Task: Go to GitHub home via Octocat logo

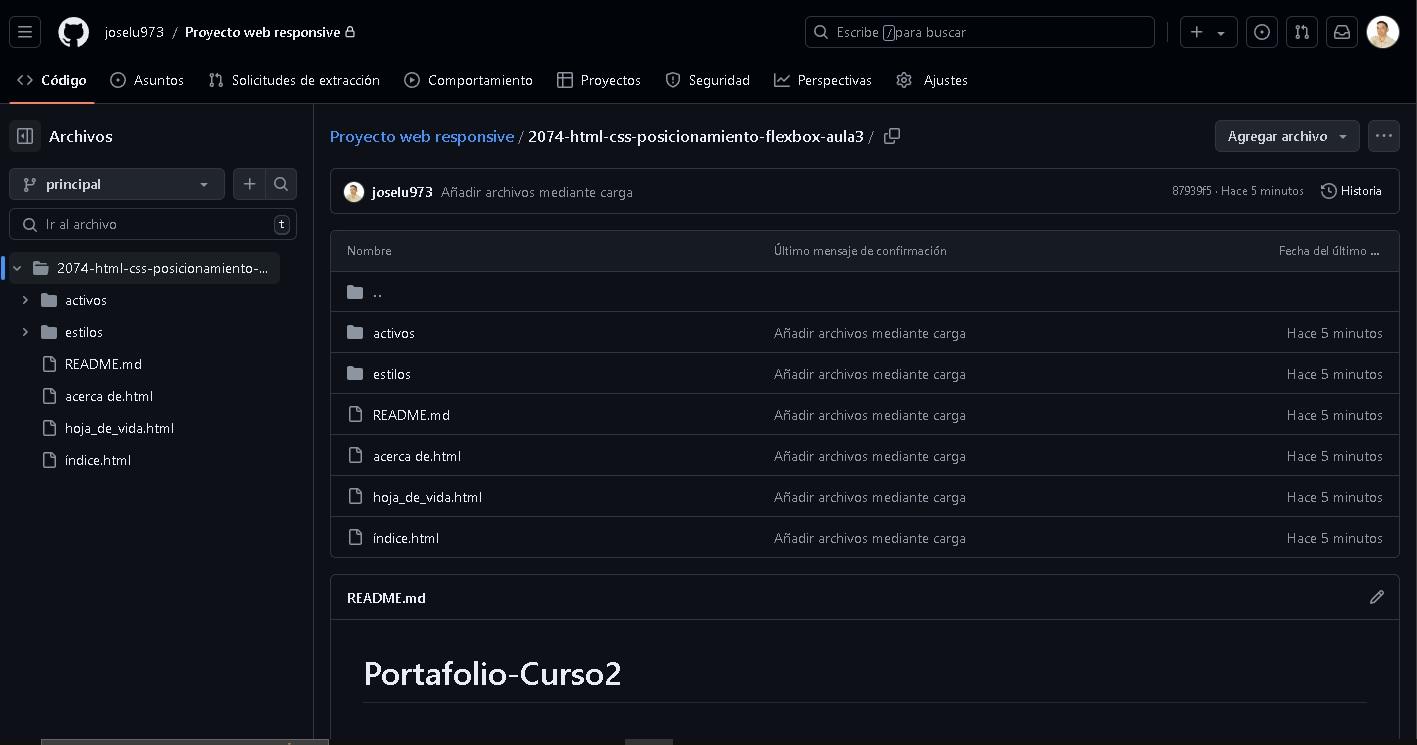Action: tap(73, 32)
